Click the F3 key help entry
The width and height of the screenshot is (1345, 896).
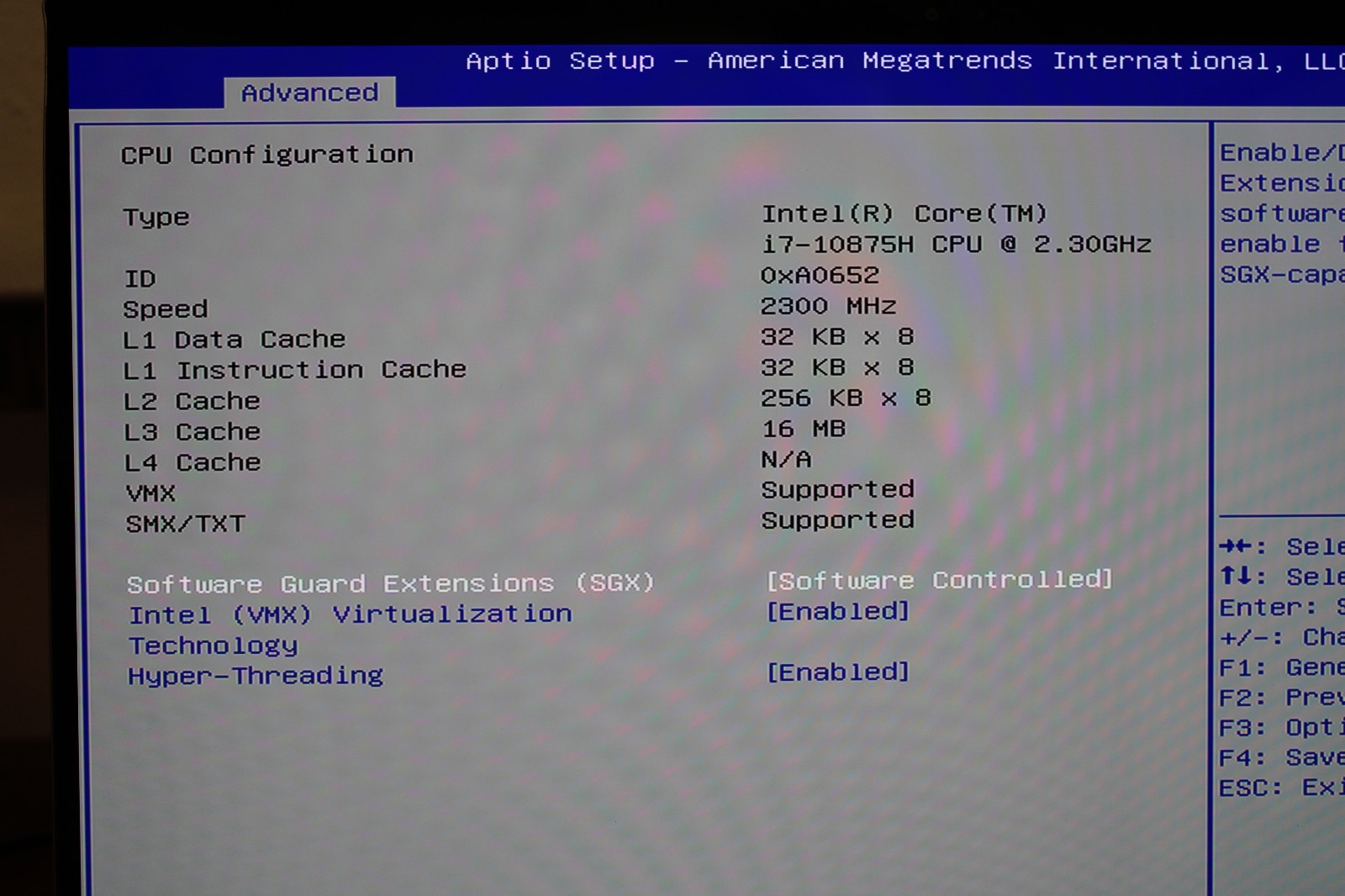(x=1281, y=728)
